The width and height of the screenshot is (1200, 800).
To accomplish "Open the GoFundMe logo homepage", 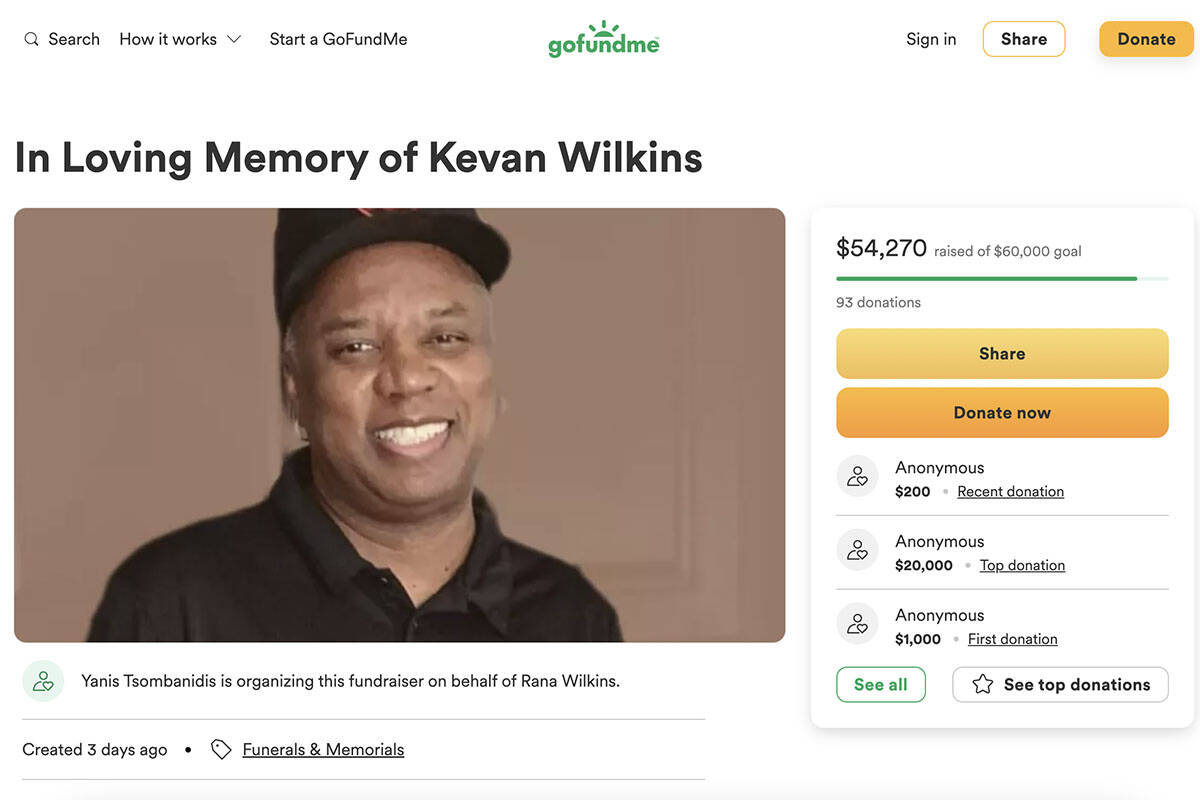I will tap(604, 39).
